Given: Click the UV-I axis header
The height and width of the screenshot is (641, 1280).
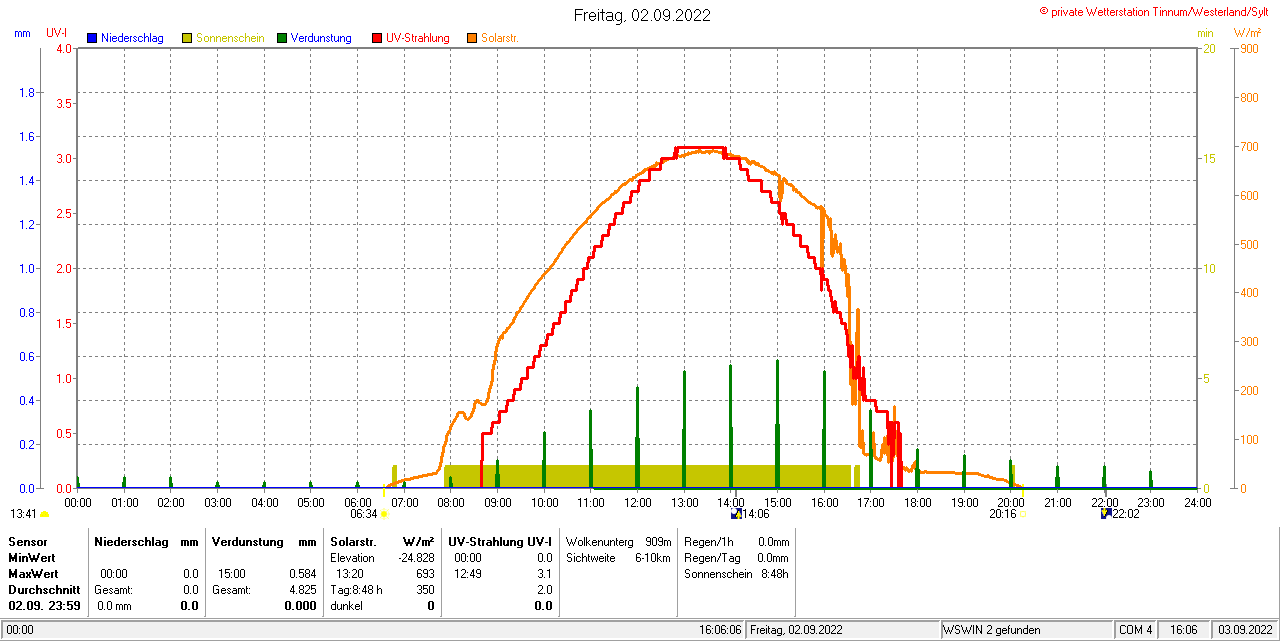Looking at the screenshot, I should [x=57, y=33].
